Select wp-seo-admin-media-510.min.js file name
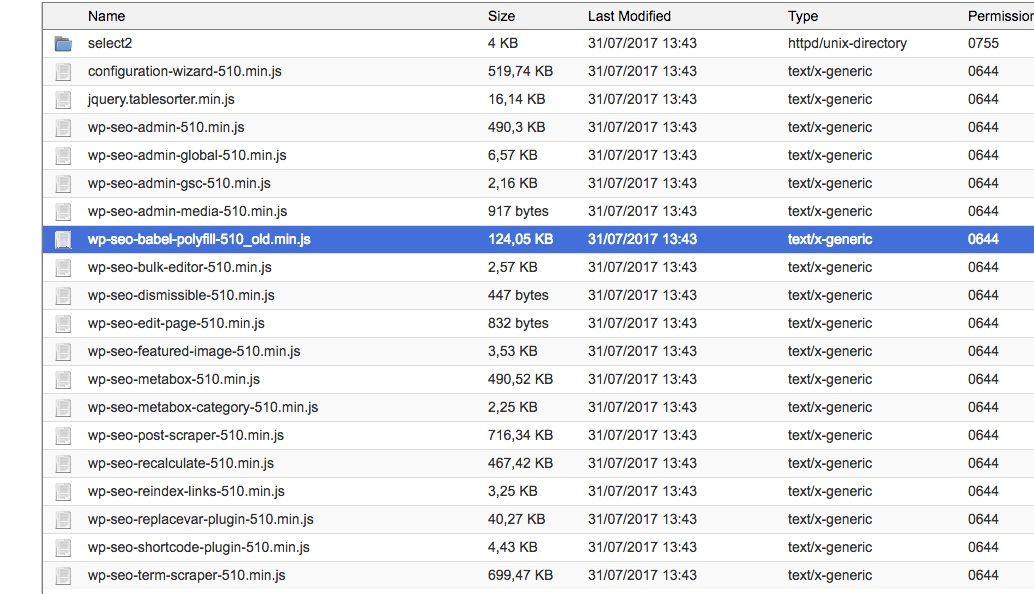The image size is (1034, 594). coord(187,212)
